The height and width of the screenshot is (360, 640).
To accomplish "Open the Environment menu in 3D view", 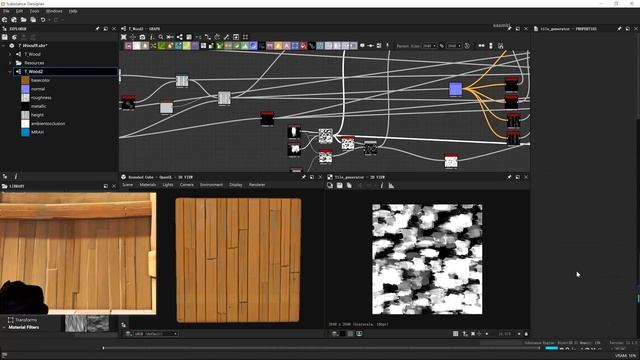I will click(x=211, y=185).
